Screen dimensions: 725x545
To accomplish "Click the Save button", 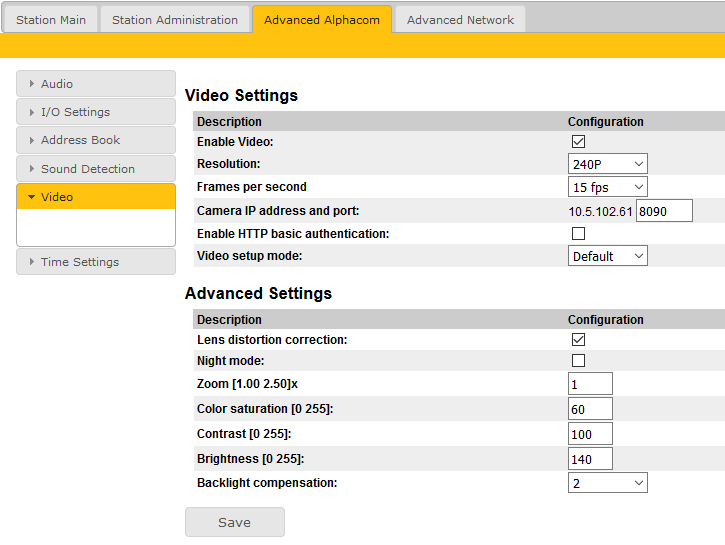I will [x=235, y=522].
